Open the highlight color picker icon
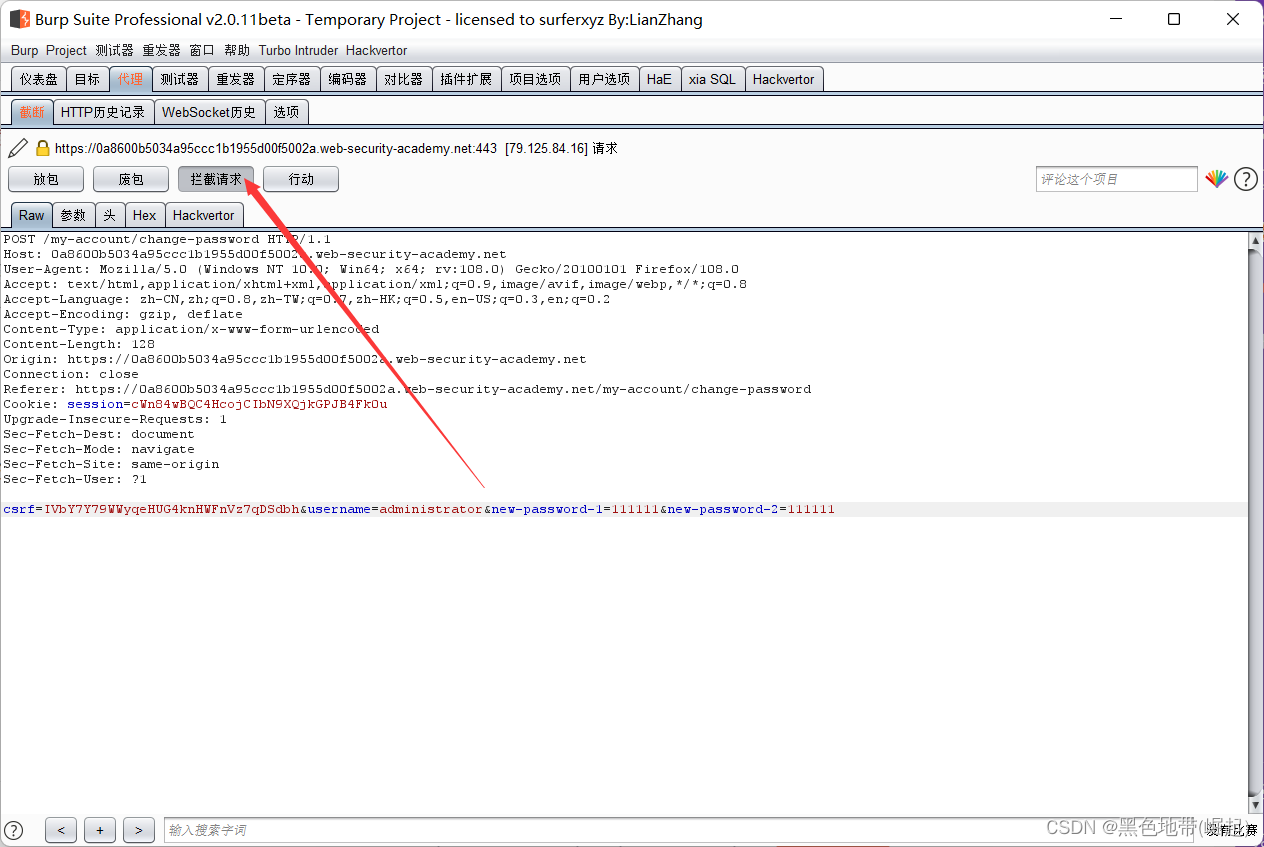The height and width of the screenshot is (847, 1264). tap(1216, 179)
